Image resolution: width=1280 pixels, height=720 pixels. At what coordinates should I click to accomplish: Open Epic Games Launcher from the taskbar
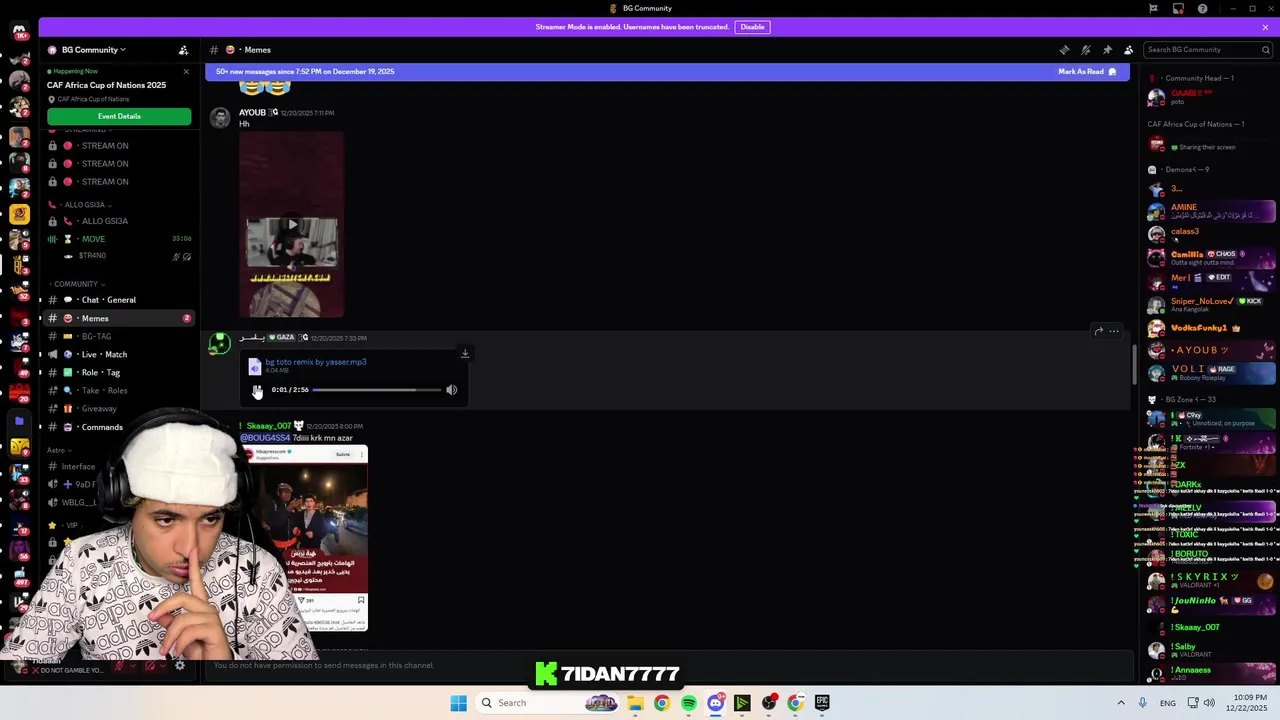point(822,703)
